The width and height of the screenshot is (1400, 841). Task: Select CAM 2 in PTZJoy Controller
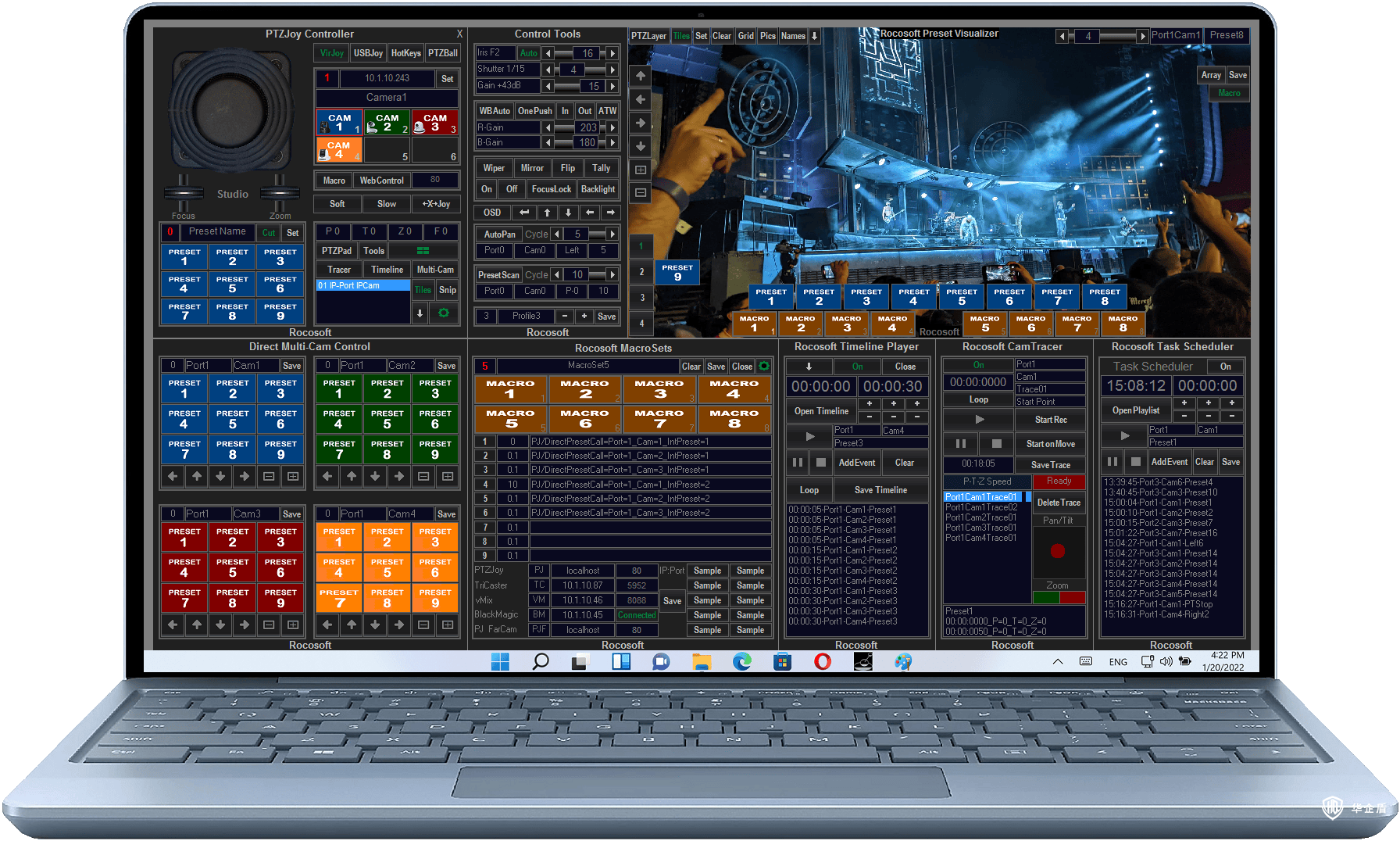coord(387,123)
